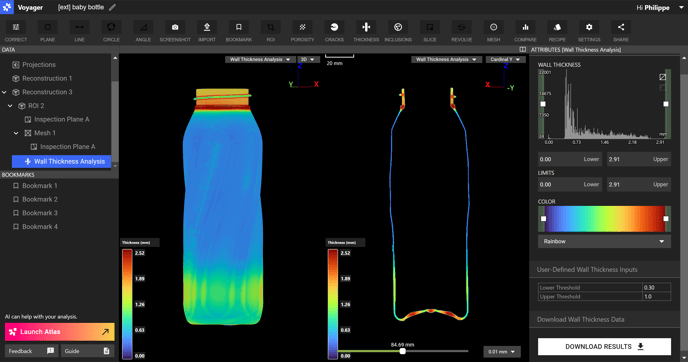Image resolution: width=688 pixels, height=362 pixels.
Task: Open the Cardinal Y dropdown
Action: point(505,59)
